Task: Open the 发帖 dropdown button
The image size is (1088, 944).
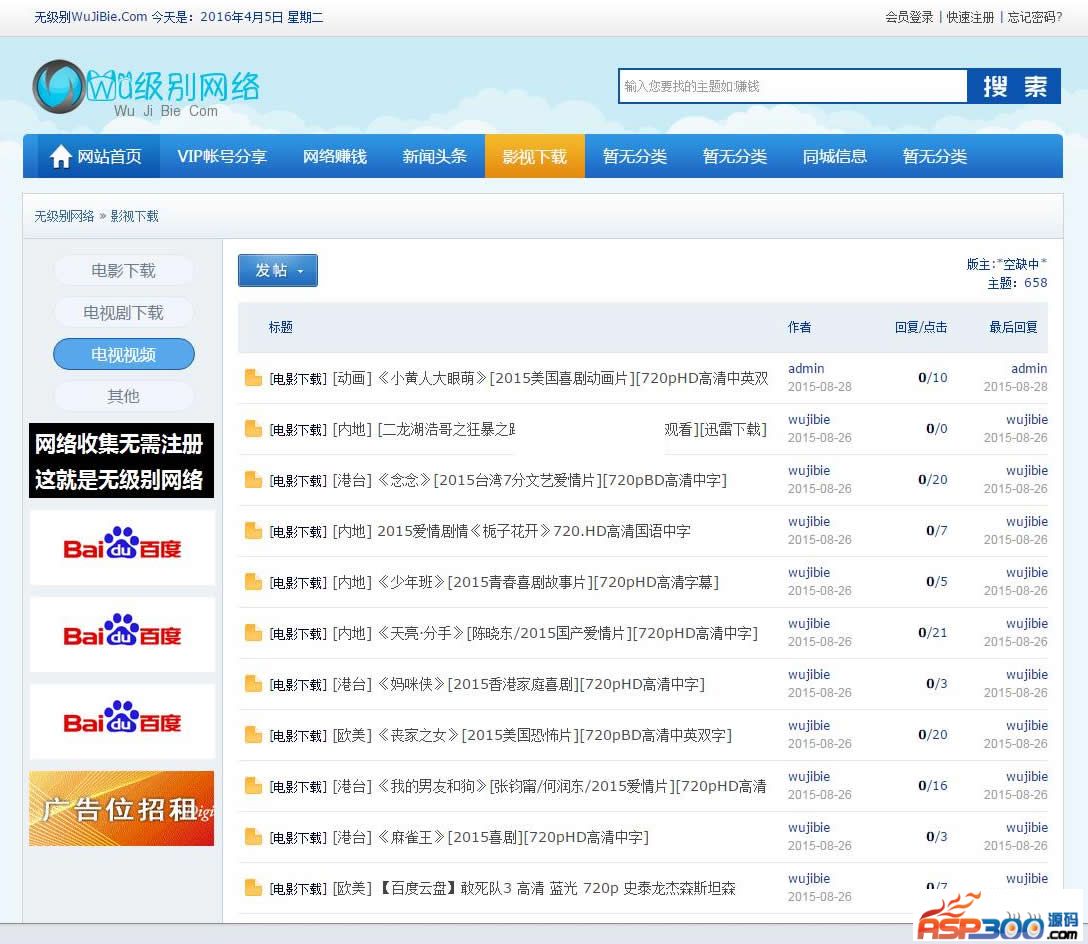Action: pos(277,270)
